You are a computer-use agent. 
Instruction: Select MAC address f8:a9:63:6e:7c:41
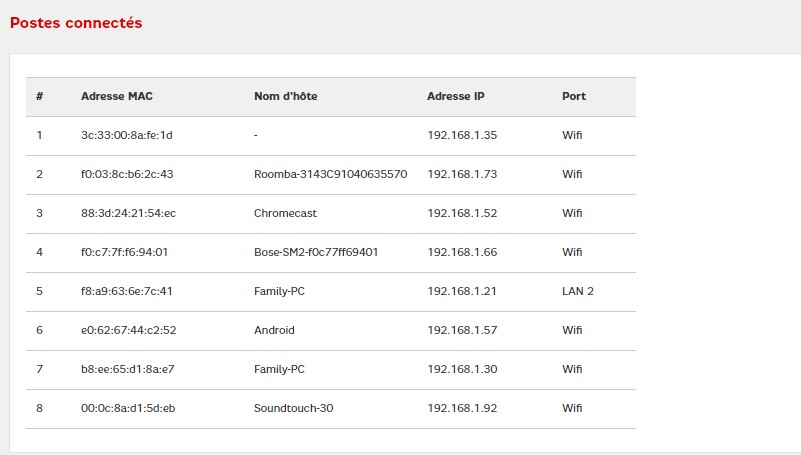point(127,291)
